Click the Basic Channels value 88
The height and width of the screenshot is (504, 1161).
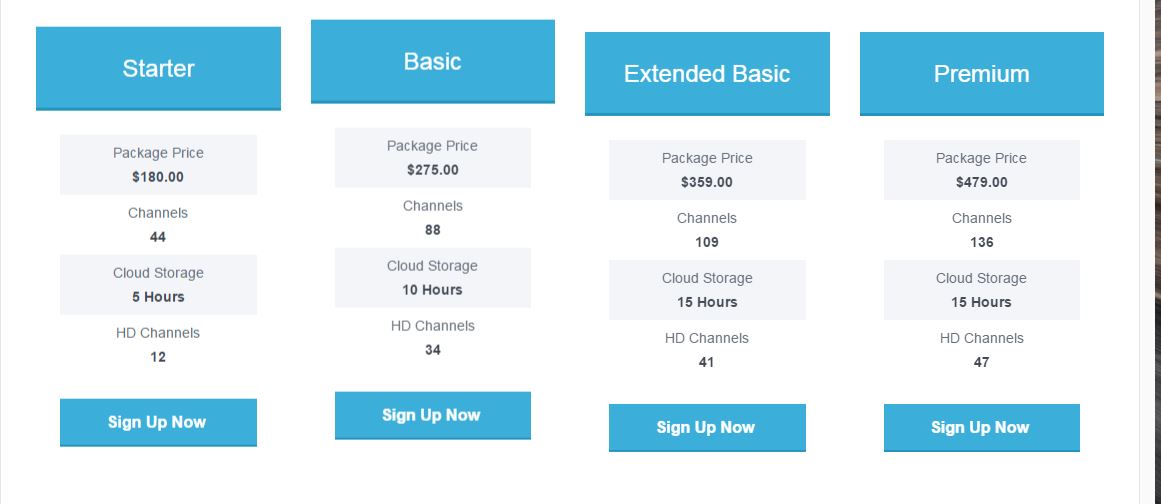(x=432, y=230)
